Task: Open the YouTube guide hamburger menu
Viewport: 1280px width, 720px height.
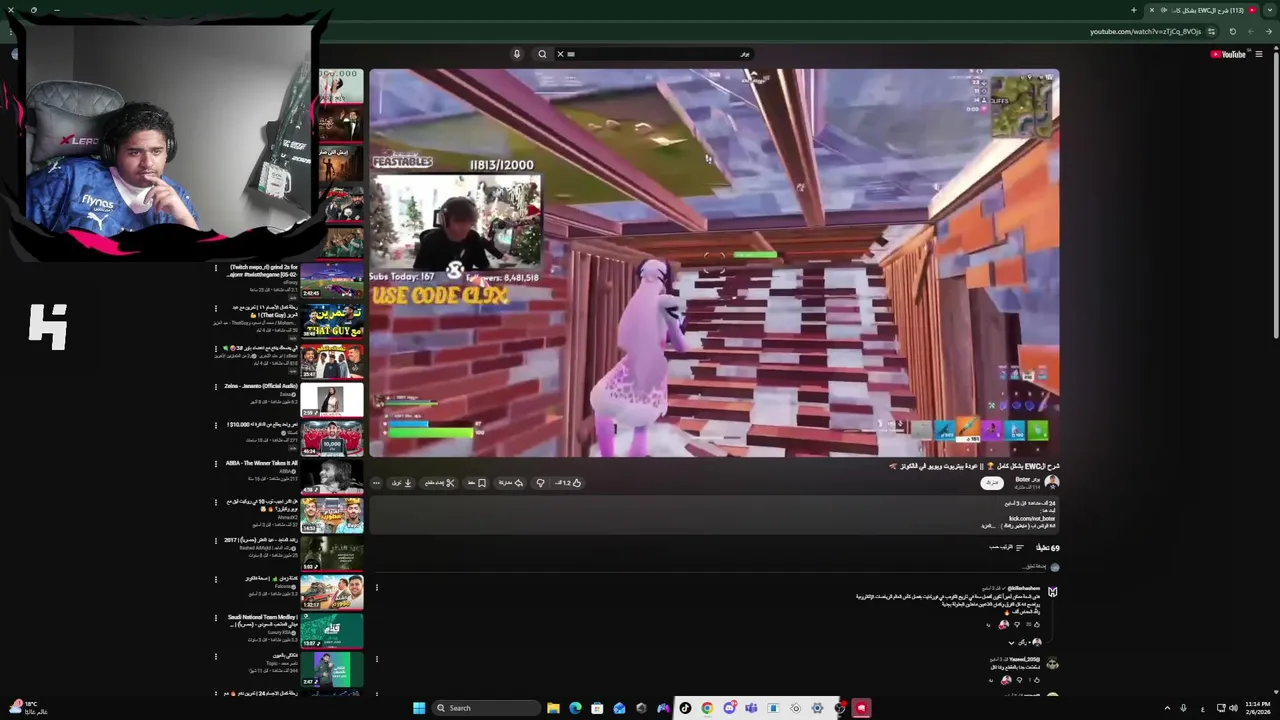Action: [1258, 54]
